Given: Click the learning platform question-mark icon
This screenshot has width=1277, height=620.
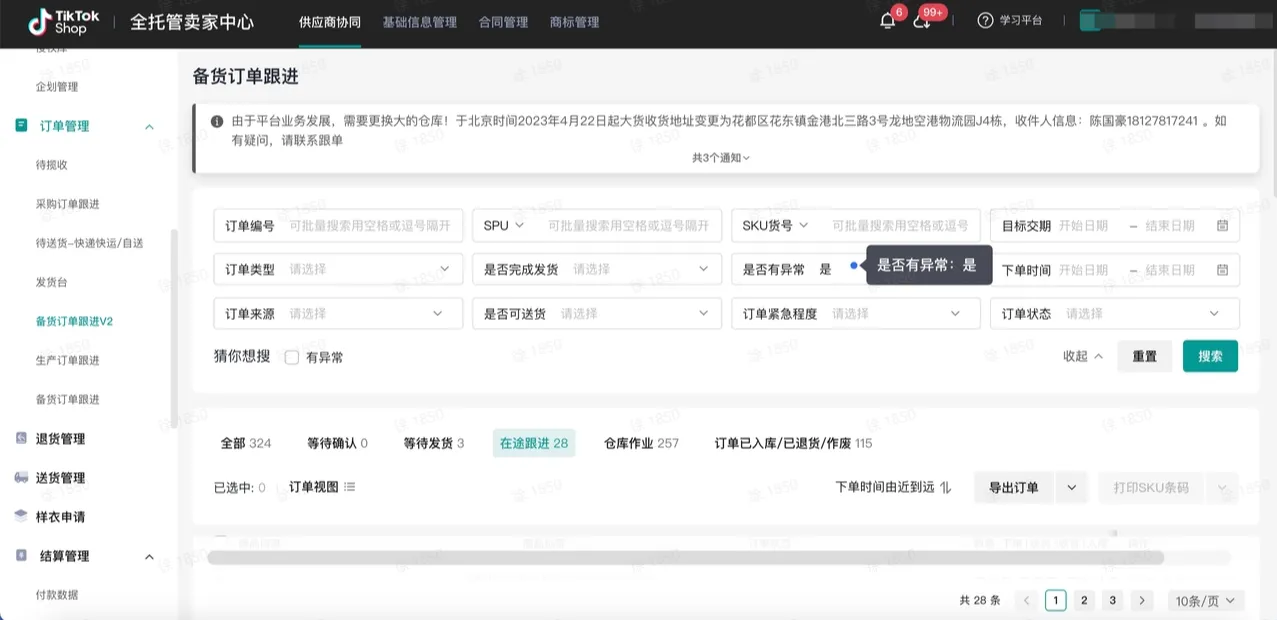Looking at the screenshot, I should pyautogui.click(x=985, y=21).
